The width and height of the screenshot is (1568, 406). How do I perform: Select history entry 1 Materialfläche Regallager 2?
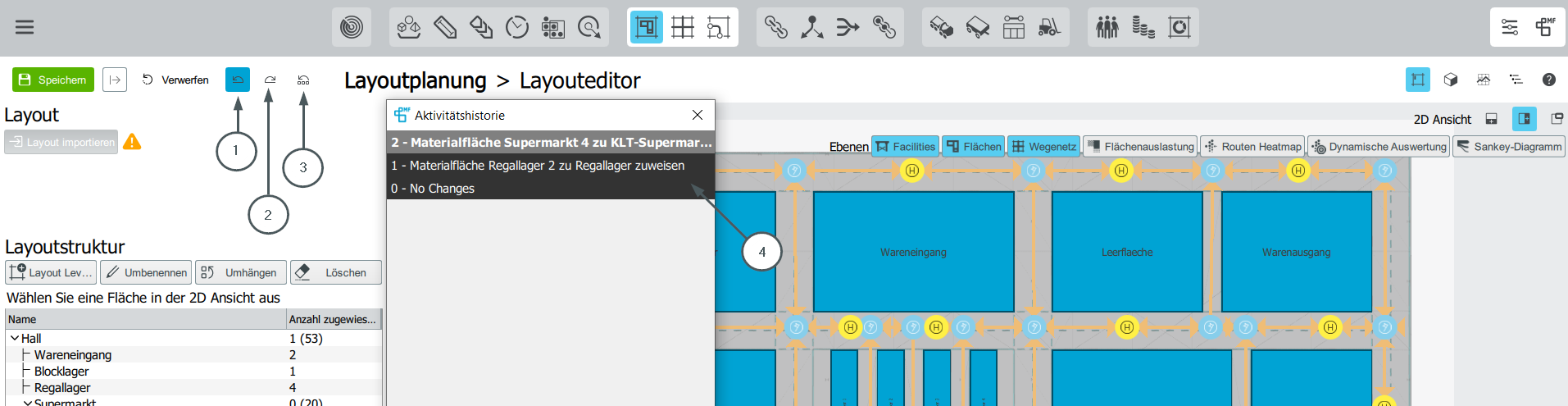pyautogui.click(x=551, y=165)
